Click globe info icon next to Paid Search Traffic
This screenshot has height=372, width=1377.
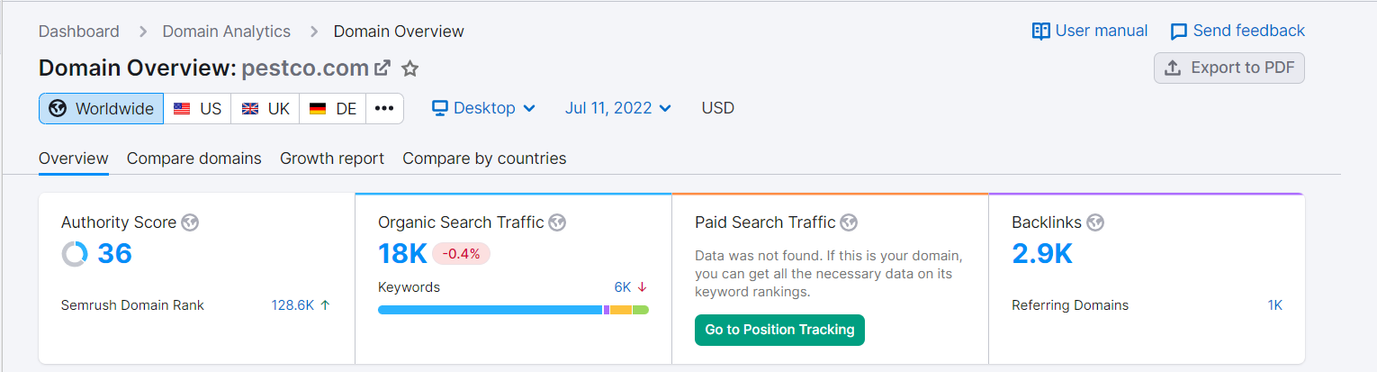[849, 222]
